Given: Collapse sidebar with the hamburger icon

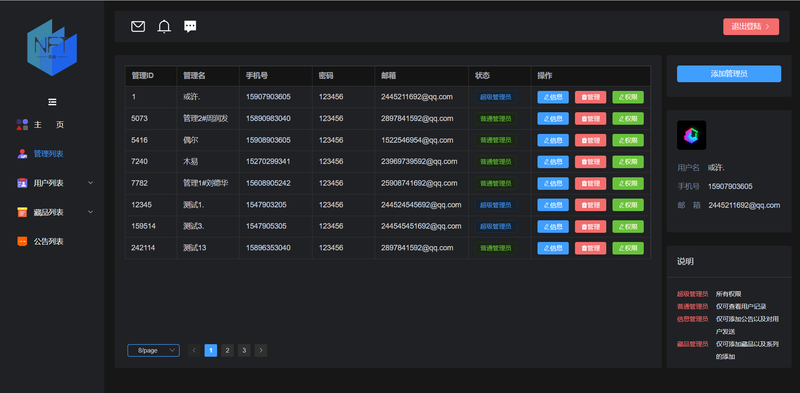Looking at the screenshot, I should (x=52, y=102).
